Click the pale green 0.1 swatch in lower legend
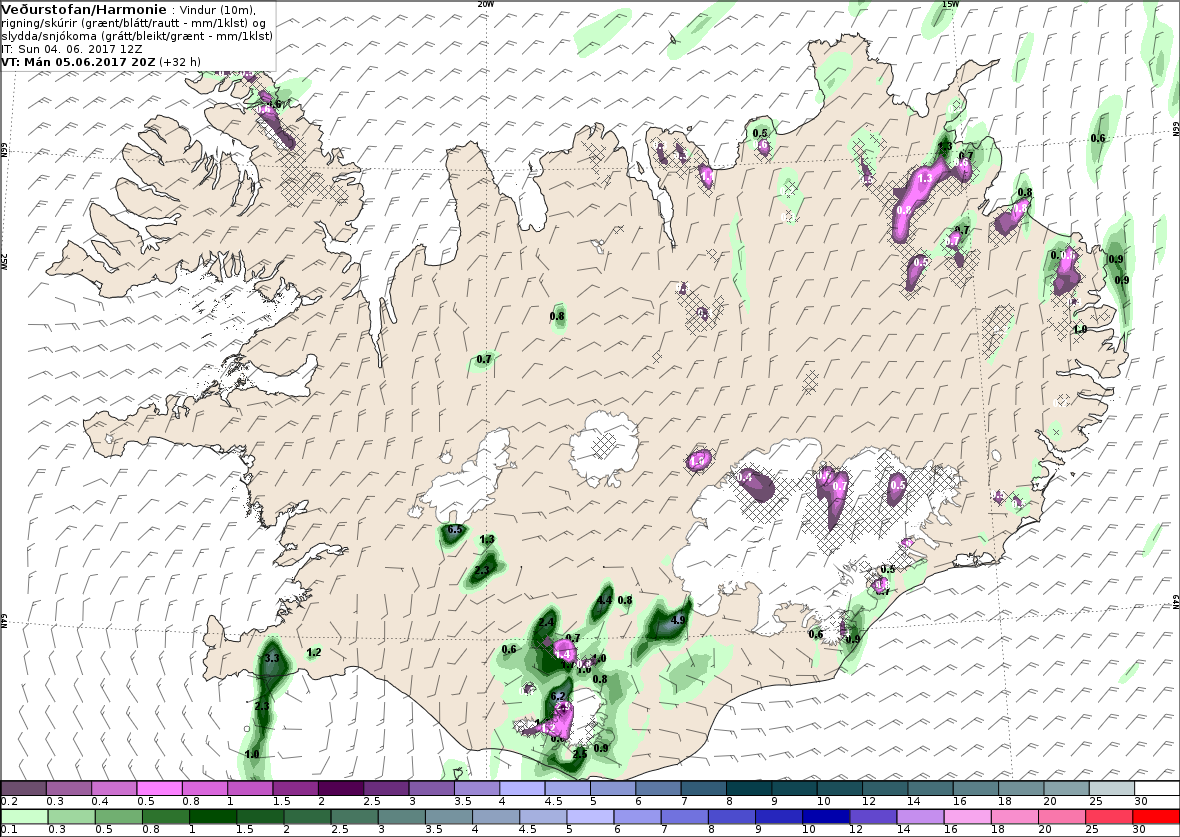Viewport: 1180px width, 837px height. 24,817
